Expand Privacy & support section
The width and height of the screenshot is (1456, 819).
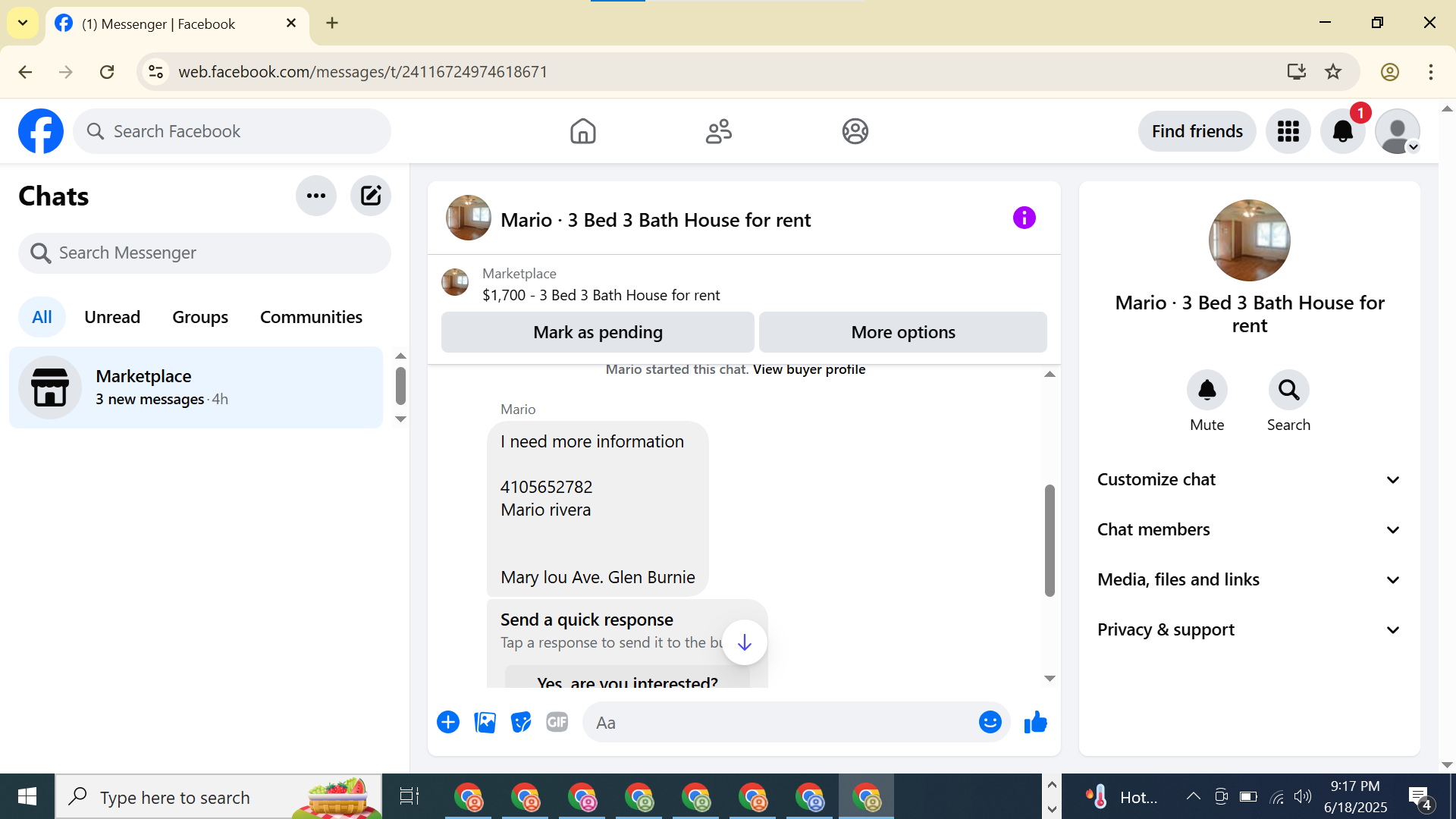1249,629
